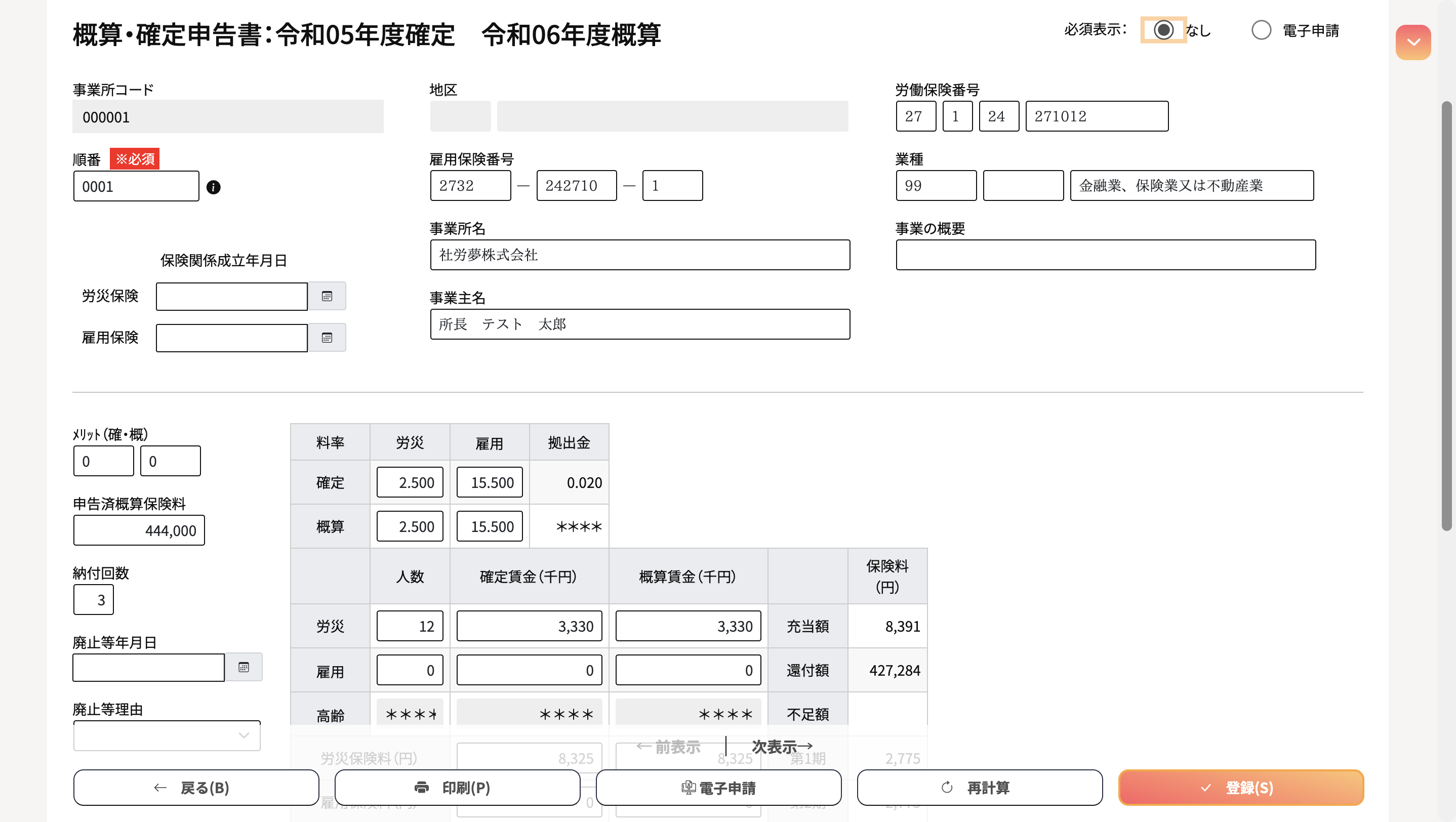Open calendar picker for 雇用保険 date
Viewport: 1456px width, 822px height.
327,338
